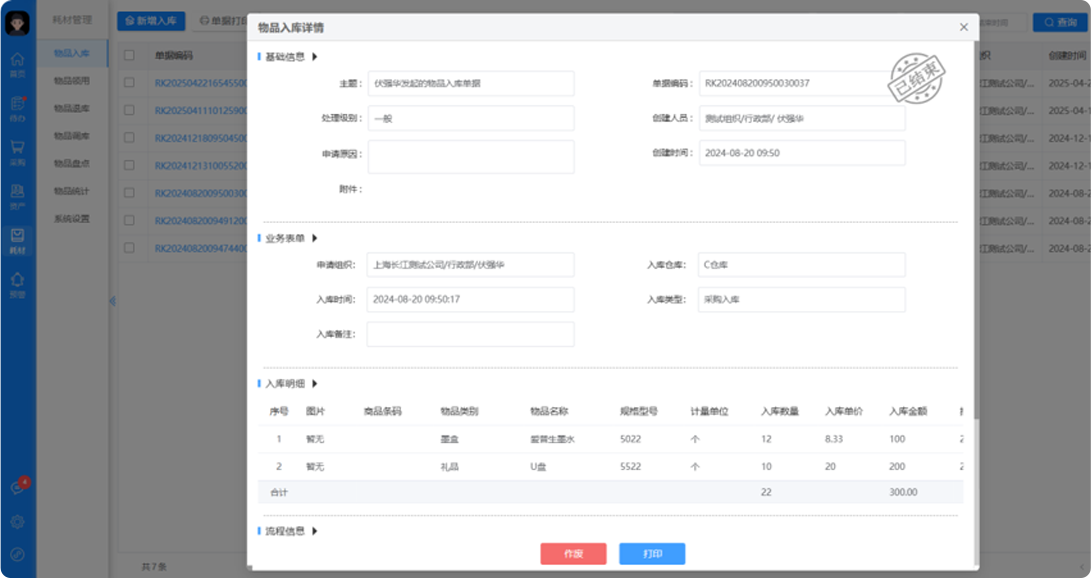Check the last row checkbox in list
1091x578 pixels.
click(x=129, y=248)
